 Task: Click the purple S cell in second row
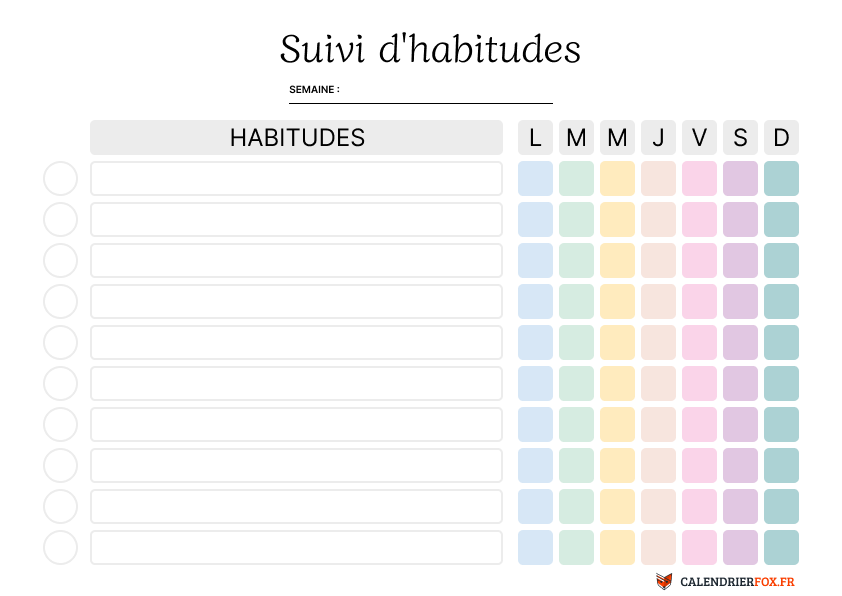[740, 220]
